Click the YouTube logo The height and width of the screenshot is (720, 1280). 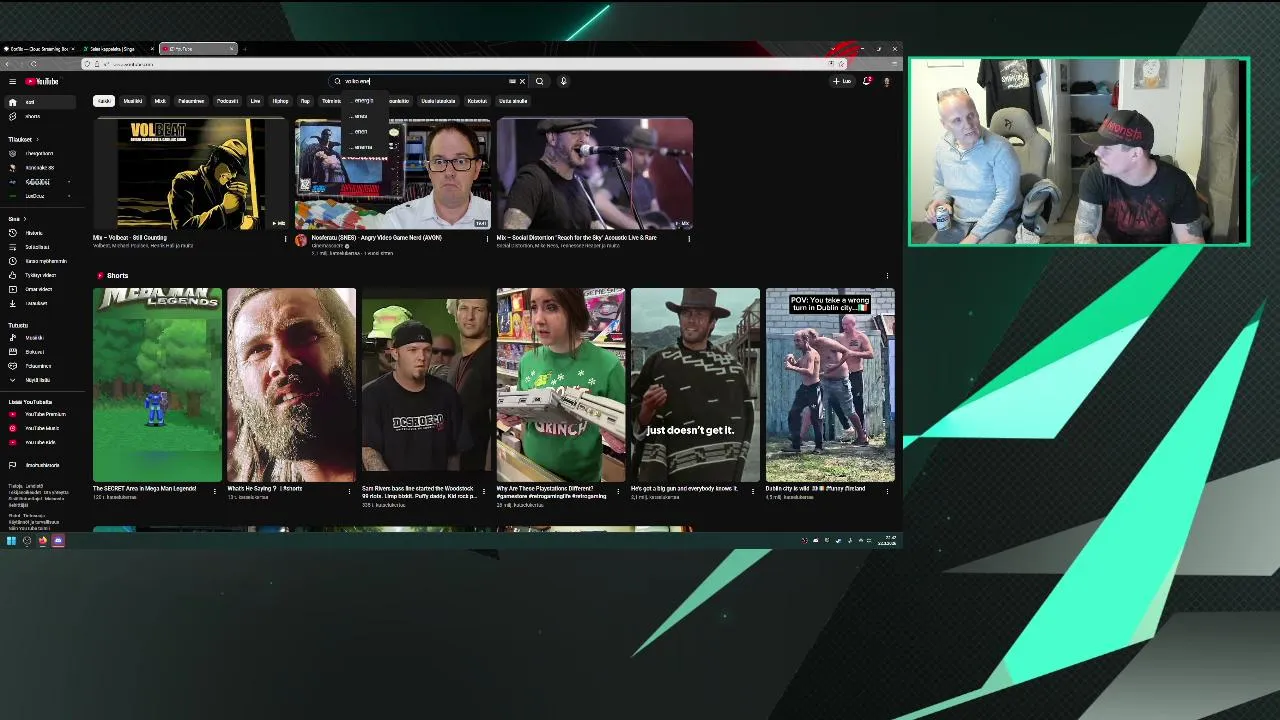pyautogui.click(x=42, y=81)
